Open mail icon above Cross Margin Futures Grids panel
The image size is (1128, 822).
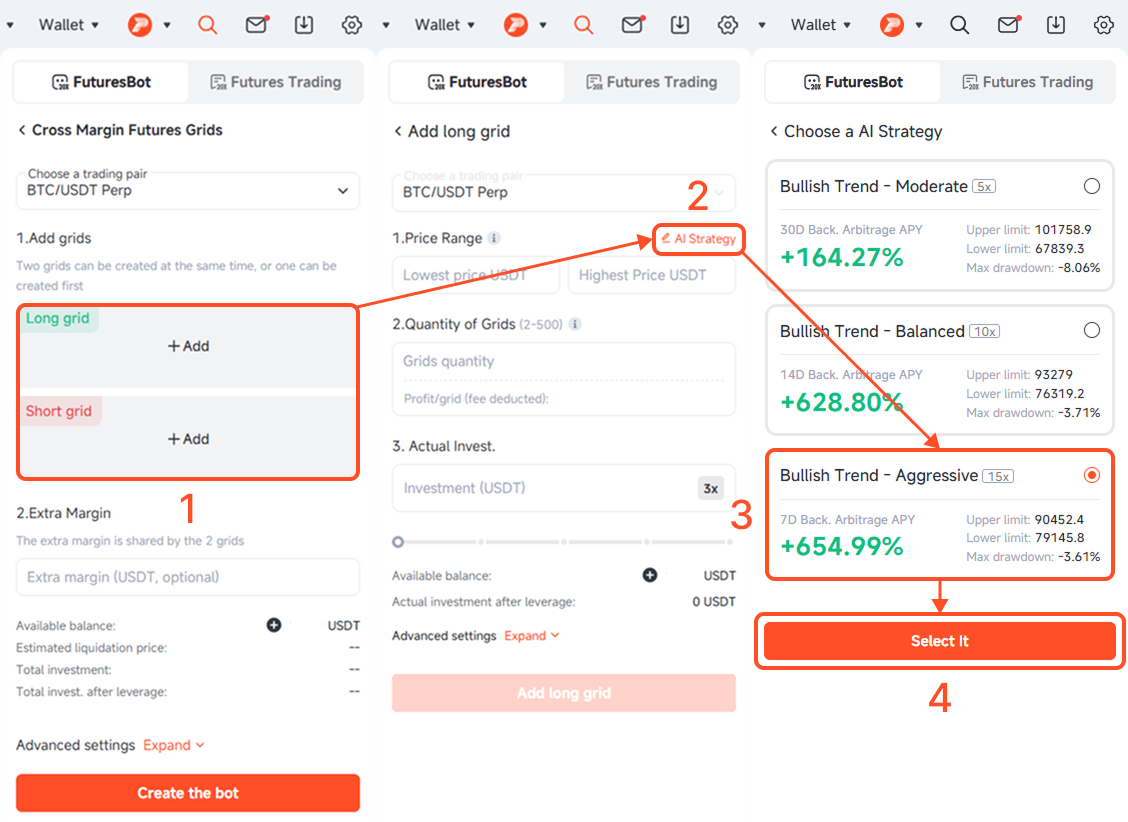click(x=256, y=25)
